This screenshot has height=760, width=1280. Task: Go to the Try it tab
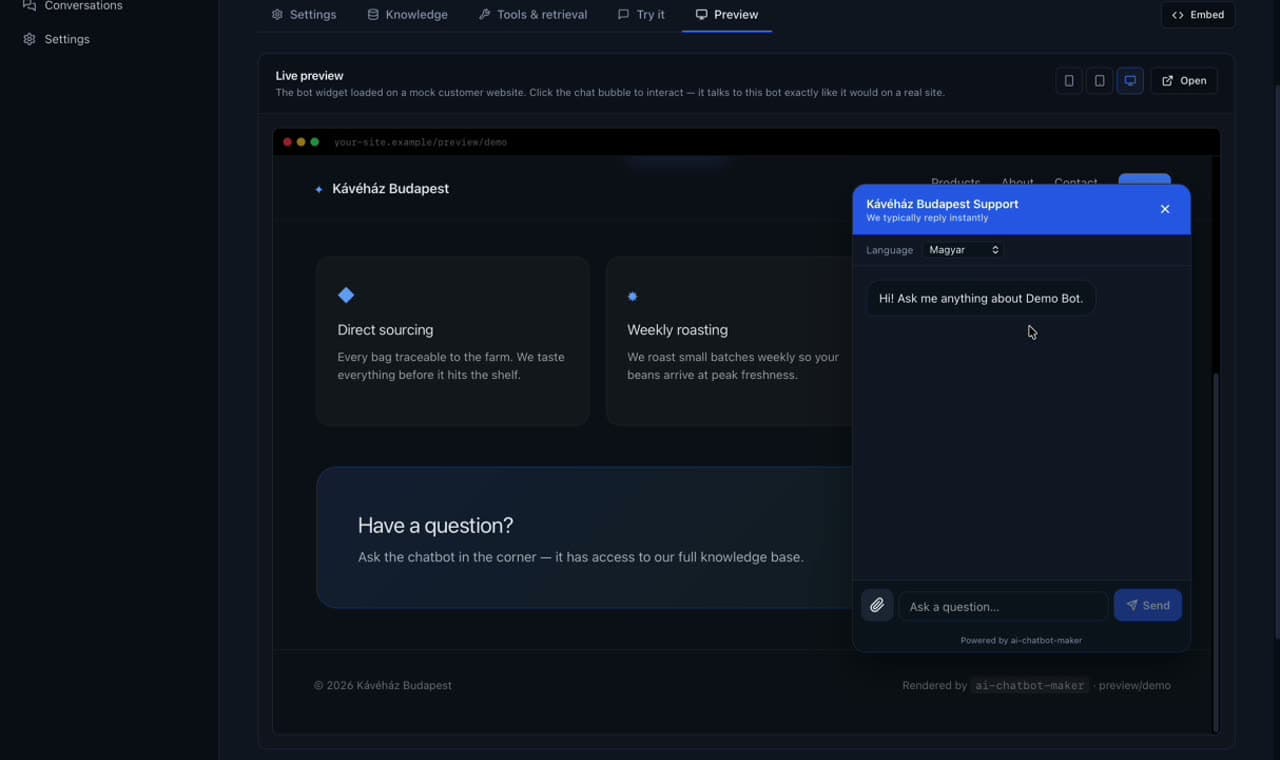[641, 15]
